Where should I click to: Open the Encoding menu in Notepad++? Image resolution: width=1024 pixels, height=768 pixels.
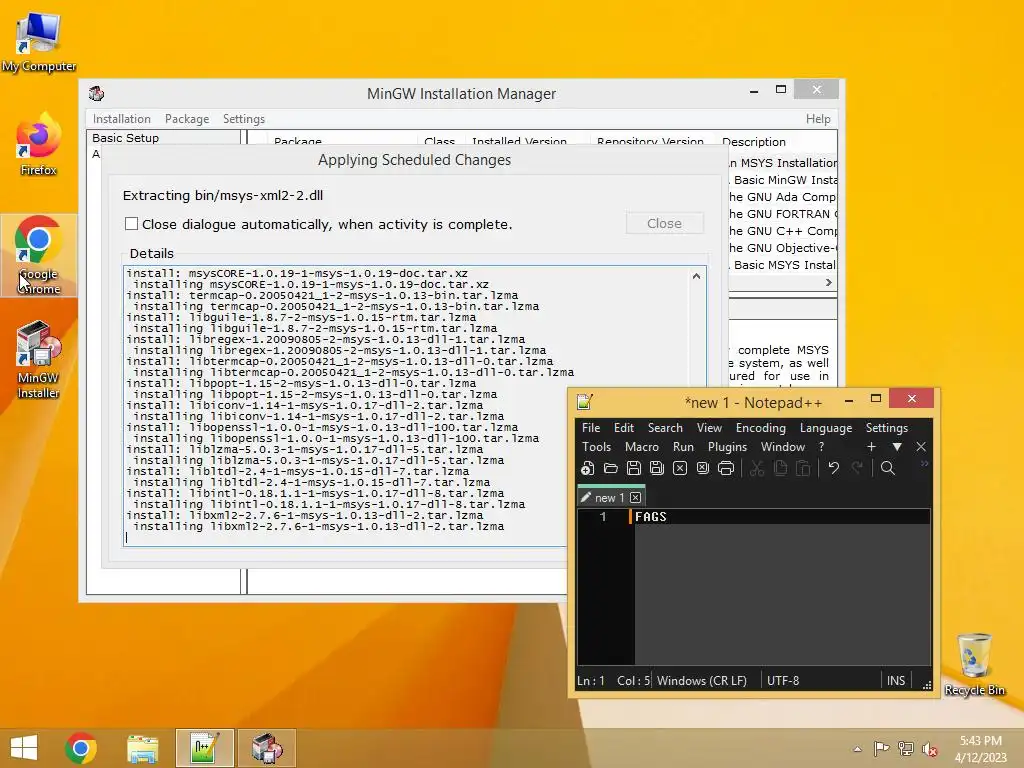(761, 428)
